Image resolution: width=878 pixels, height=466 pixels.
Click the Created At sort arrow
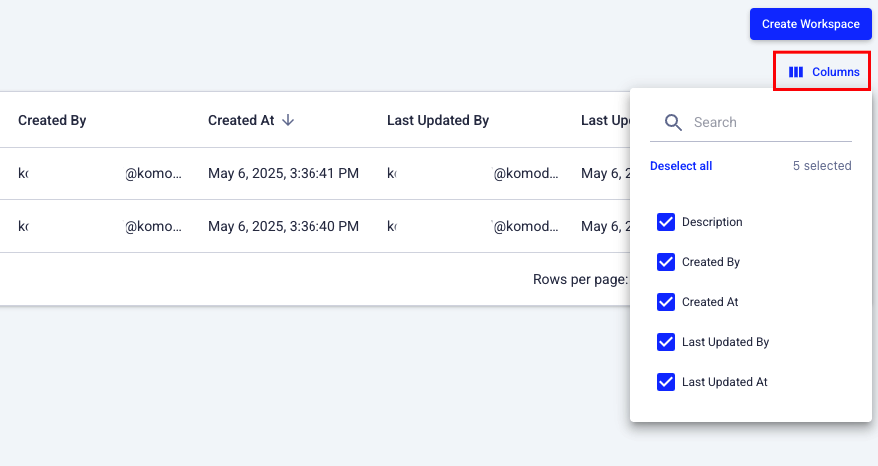288,120
